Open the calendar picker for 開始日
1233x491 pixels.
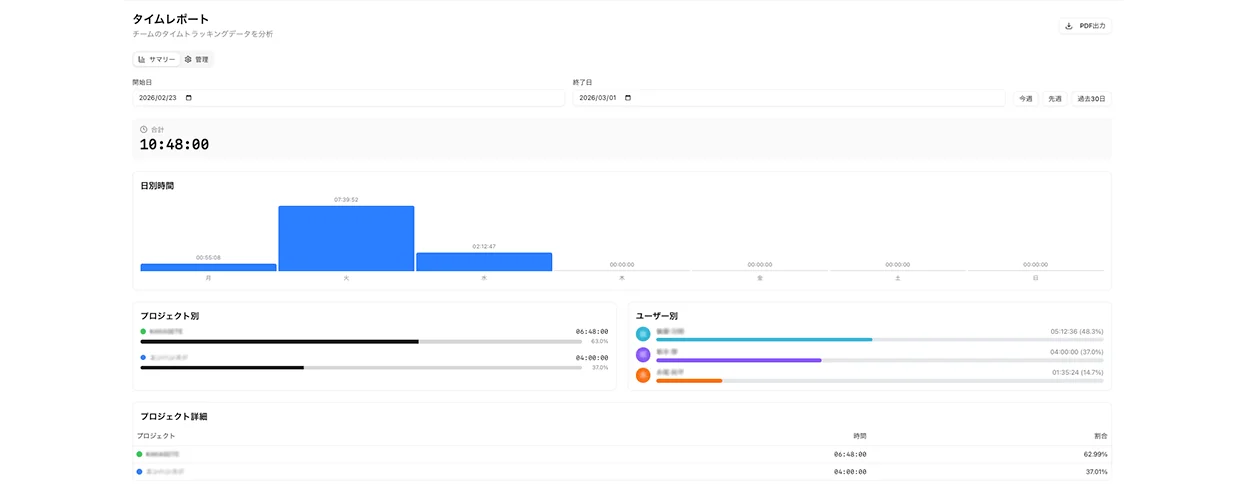point(189,98)
